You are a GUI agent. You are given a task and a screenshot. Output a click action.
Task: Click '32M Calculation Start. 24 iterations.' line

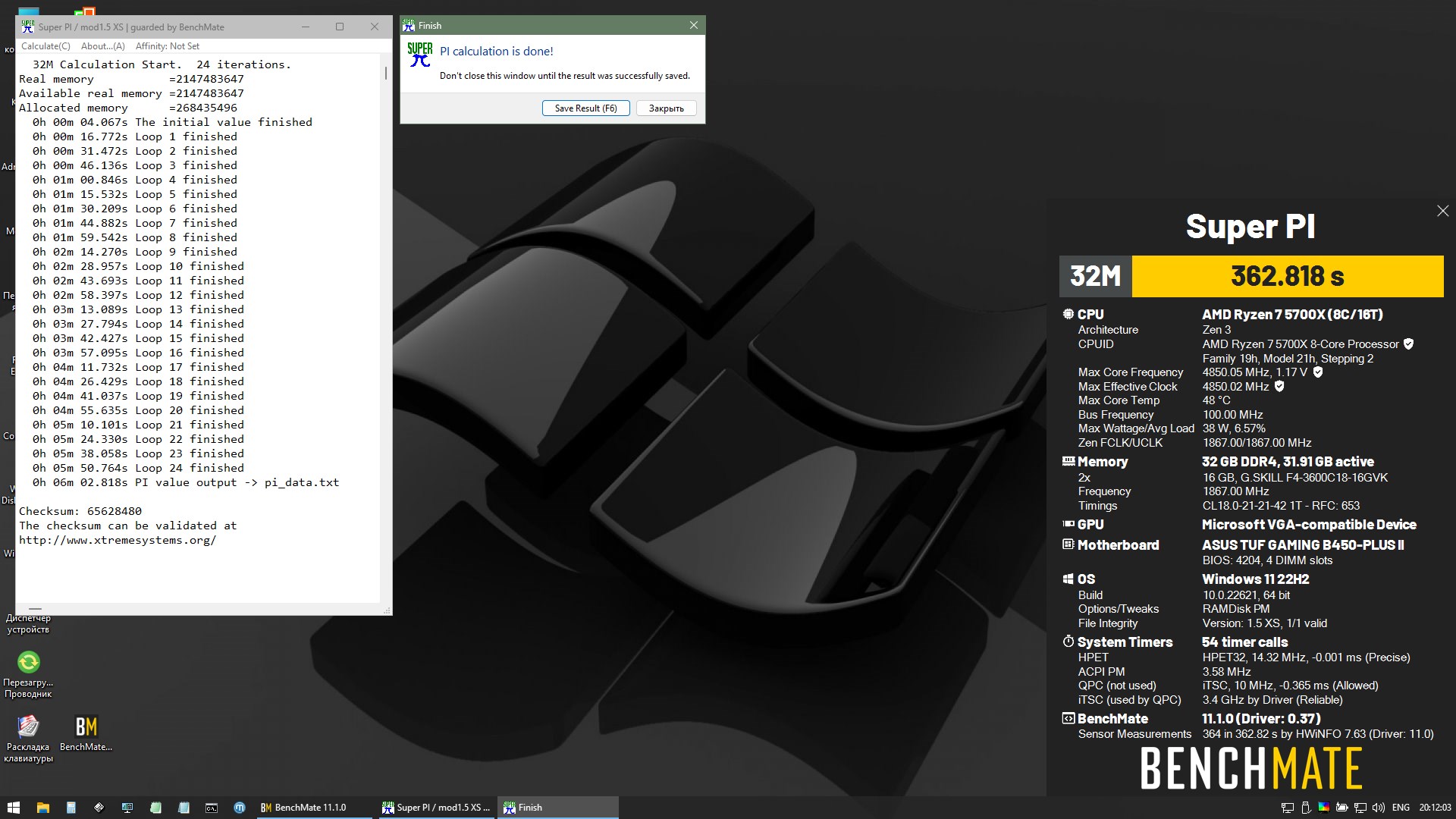point(162,64)
